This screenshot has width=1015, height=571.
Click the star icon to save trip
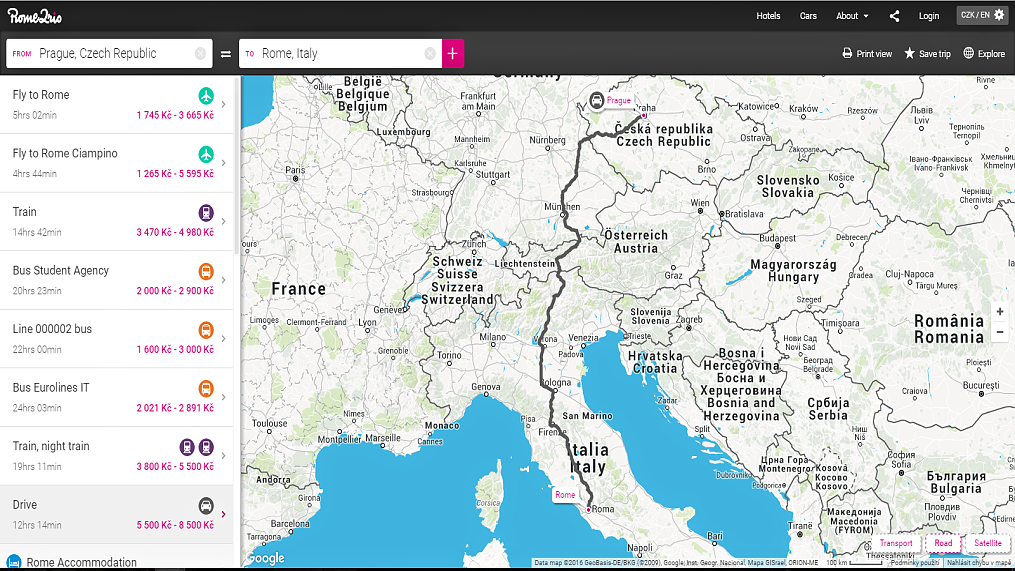909,53
